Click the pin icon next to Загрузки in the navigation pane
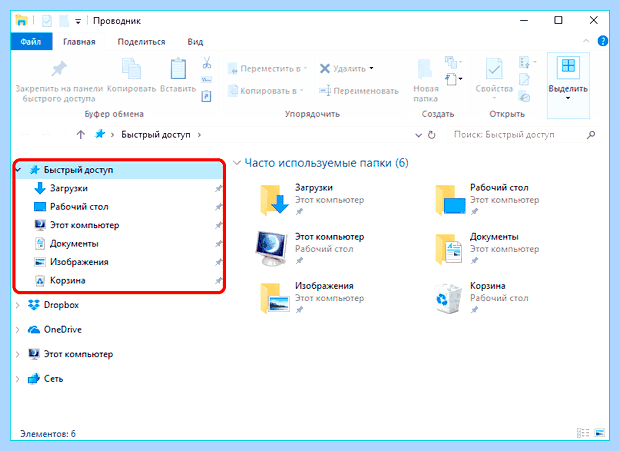Viewport: 620px width, 451px height. [218, 189]
